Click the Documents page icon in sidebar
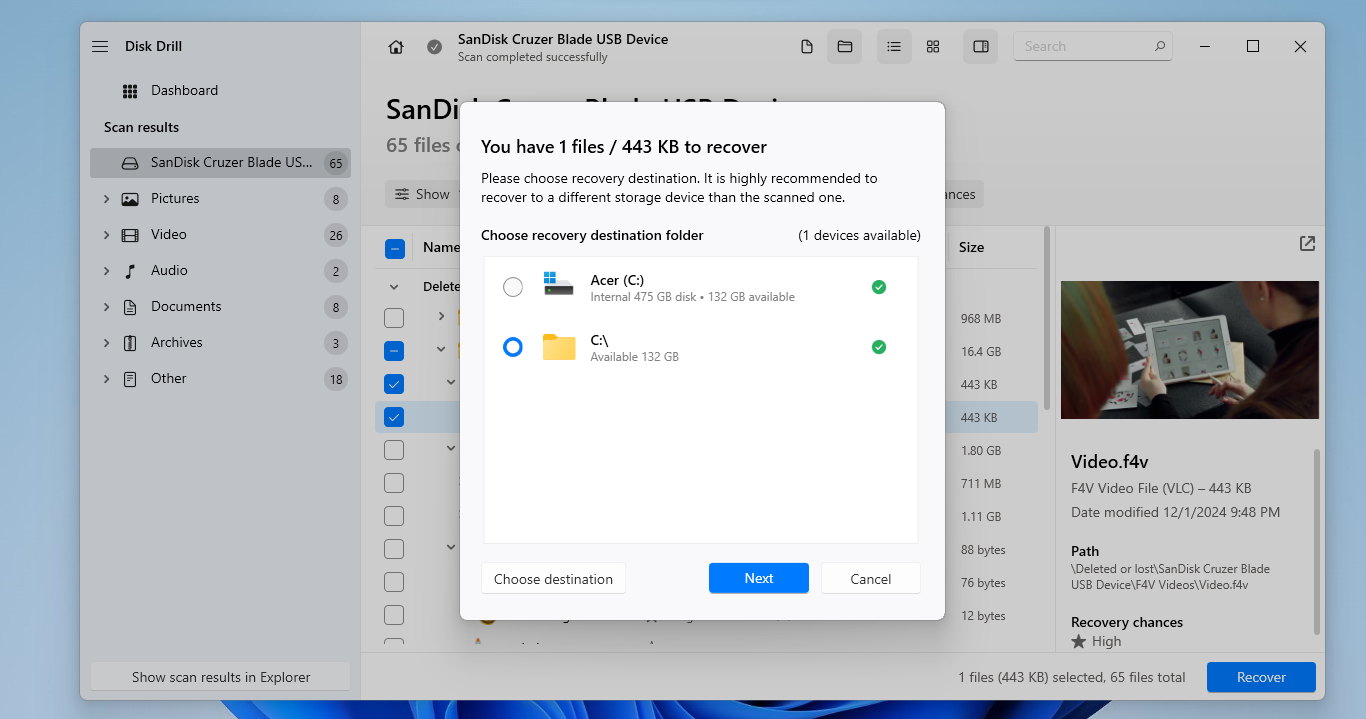 coord(130,307)
